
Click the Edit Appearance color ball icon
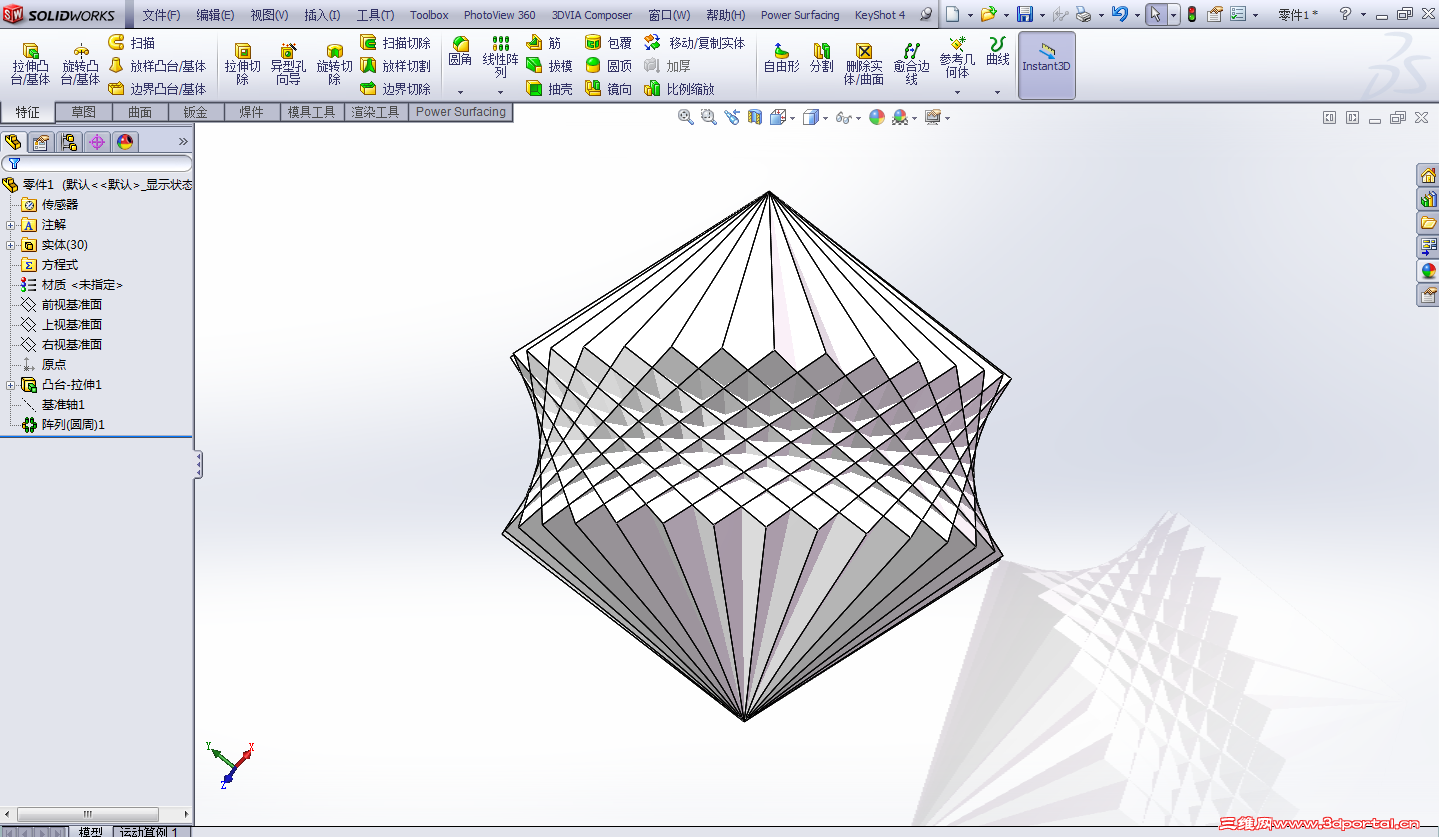(x=877, y=117)
